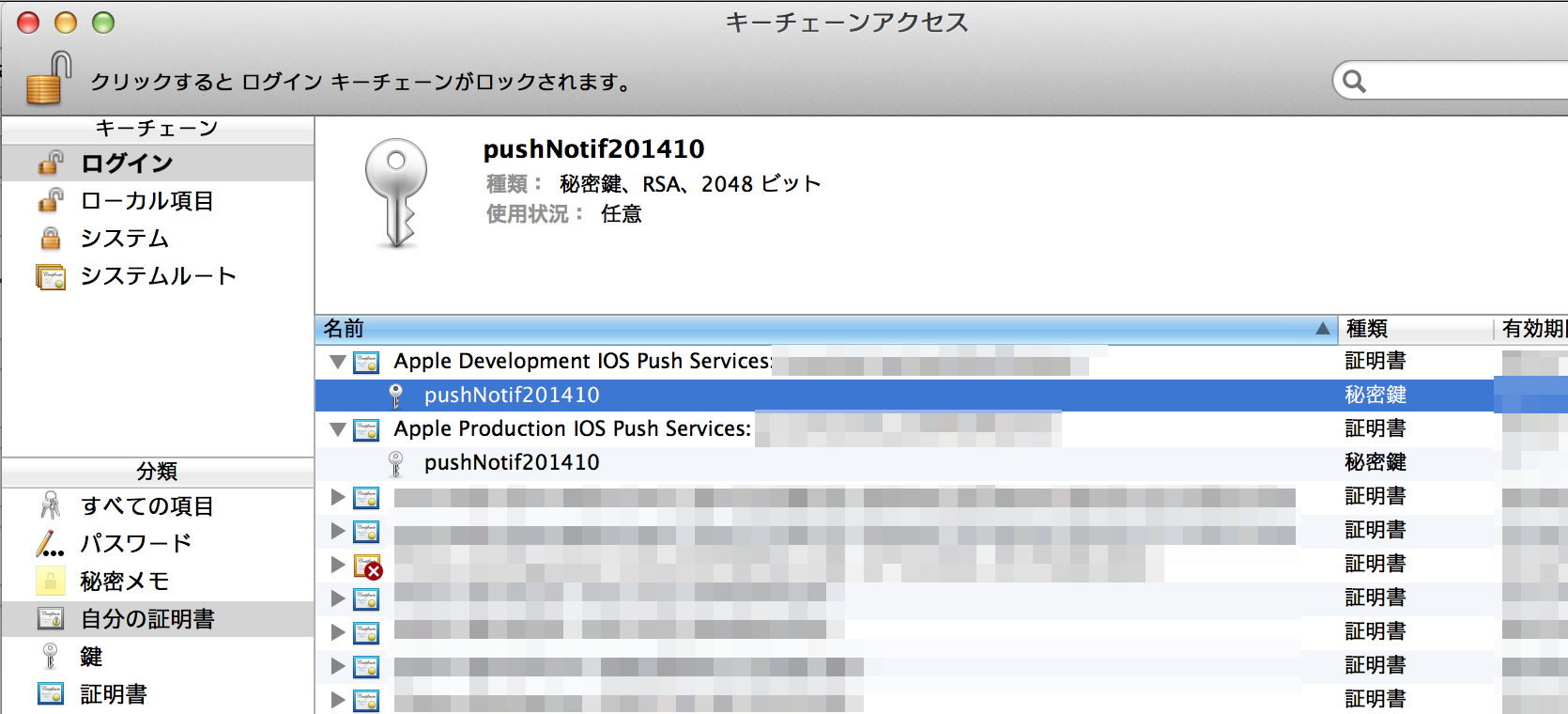Click the yellow minimize window button
This screenshot has width=1568, height=714.
tap(66, 23)
